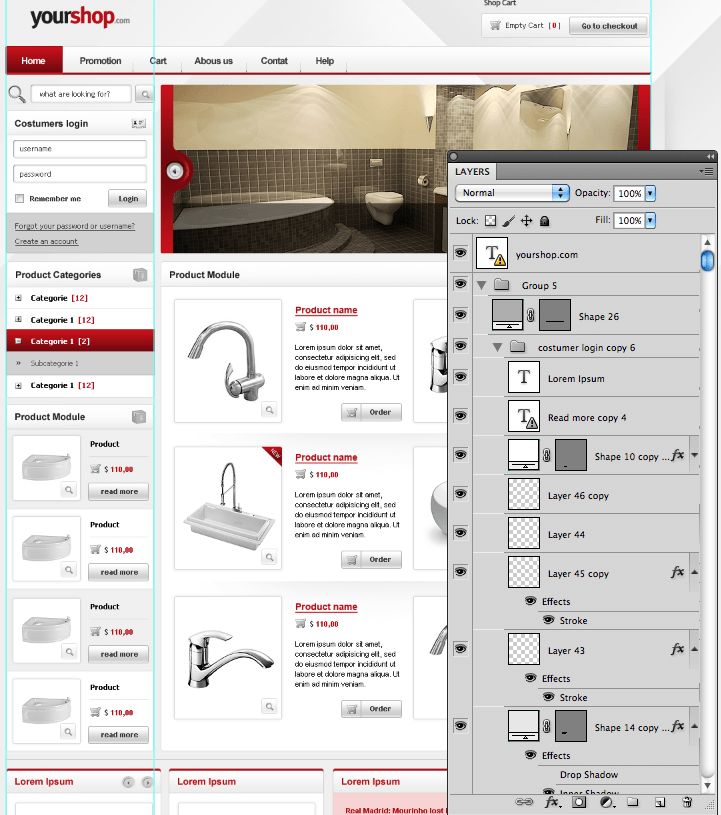Click the next arrow on Lorem Ipsum box
Screen dimensions: 721x815
(148, 782)
